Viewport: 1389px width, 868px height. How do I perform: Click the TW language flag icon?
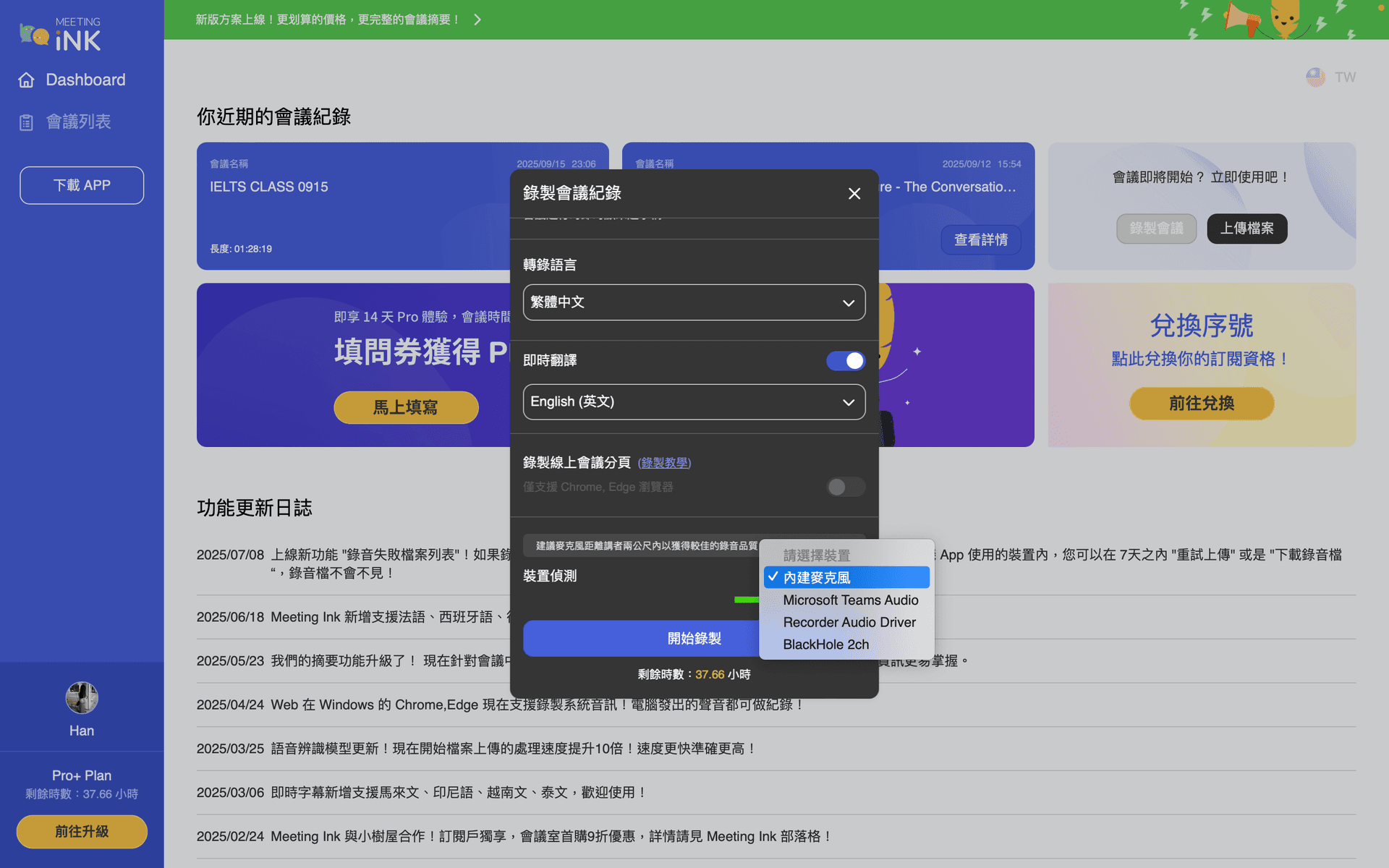click(1316, 77)
